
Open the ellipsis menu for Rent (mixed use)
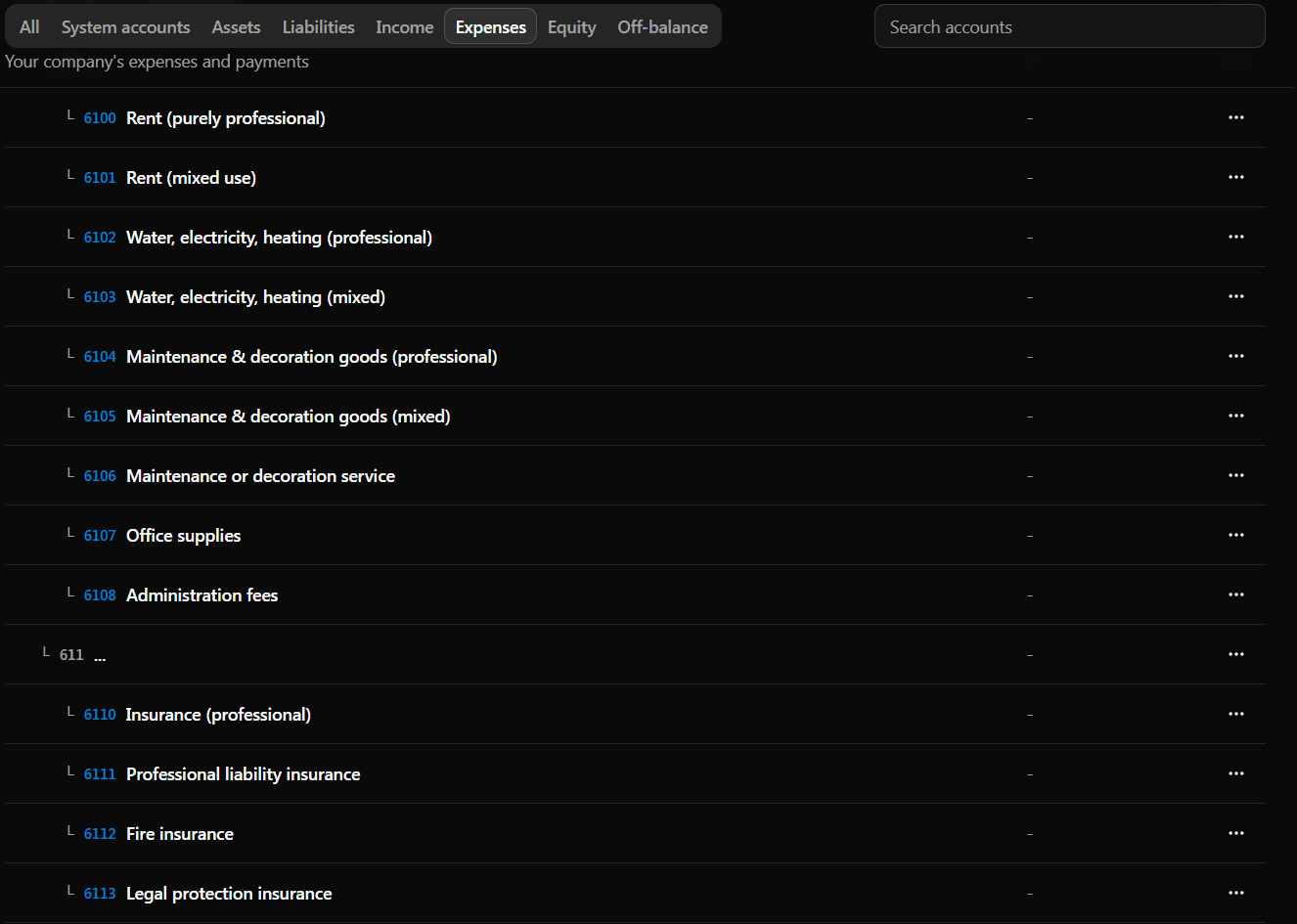tap(1236, 177)
